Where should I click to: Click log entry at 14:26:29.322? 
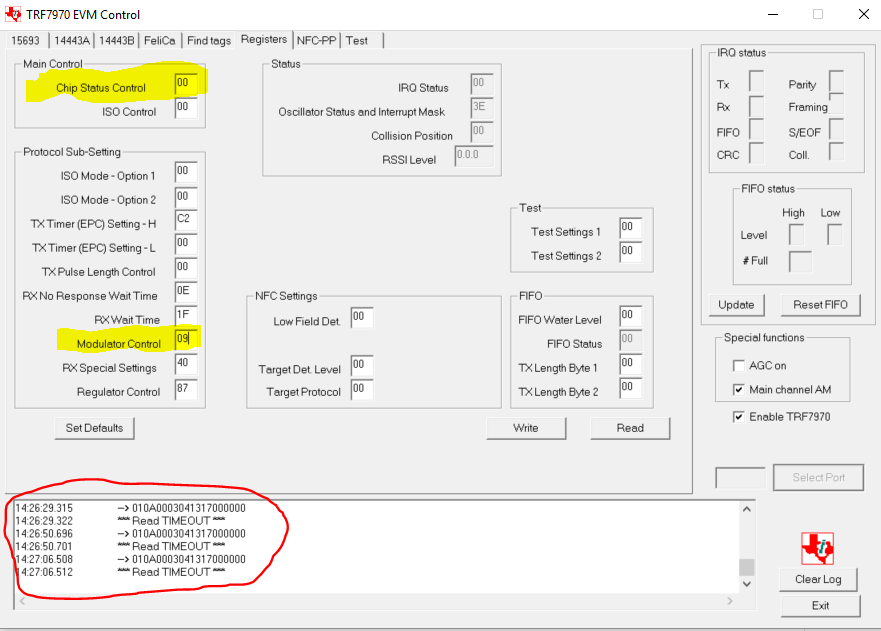pyautogui.click(x=120, y=521)
